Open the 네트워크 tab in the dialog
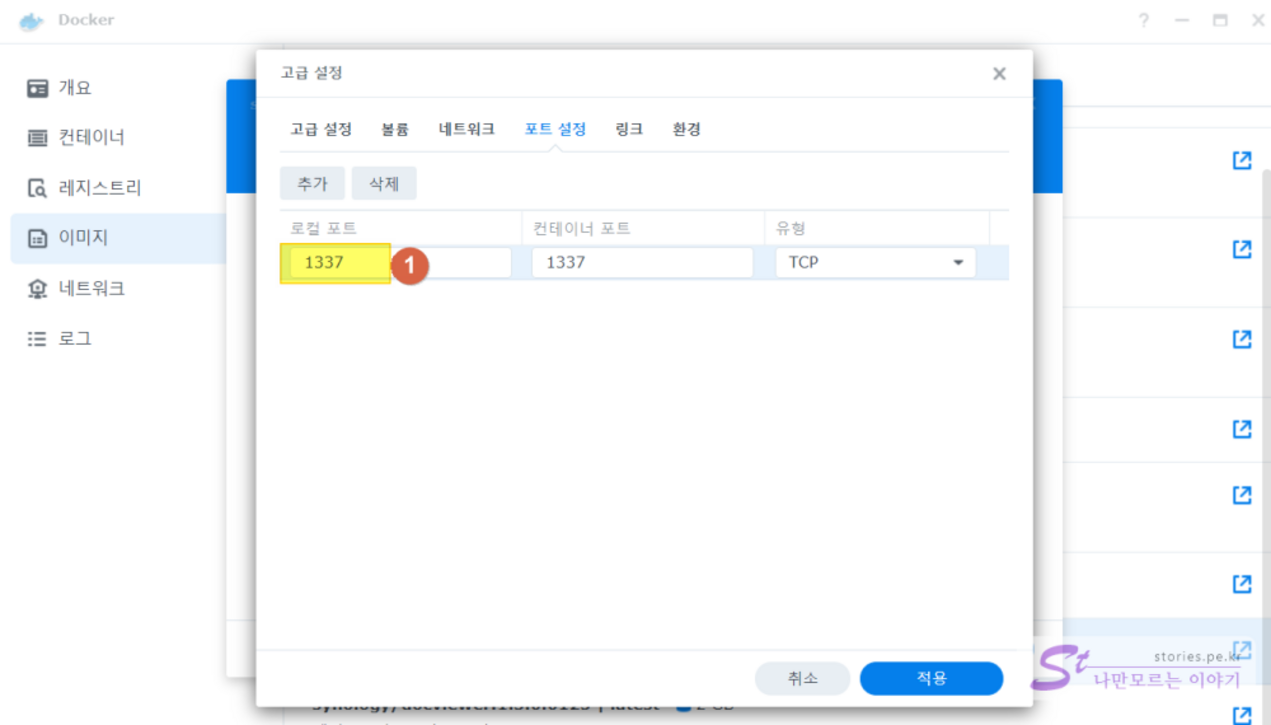 (x=466, y=129)
